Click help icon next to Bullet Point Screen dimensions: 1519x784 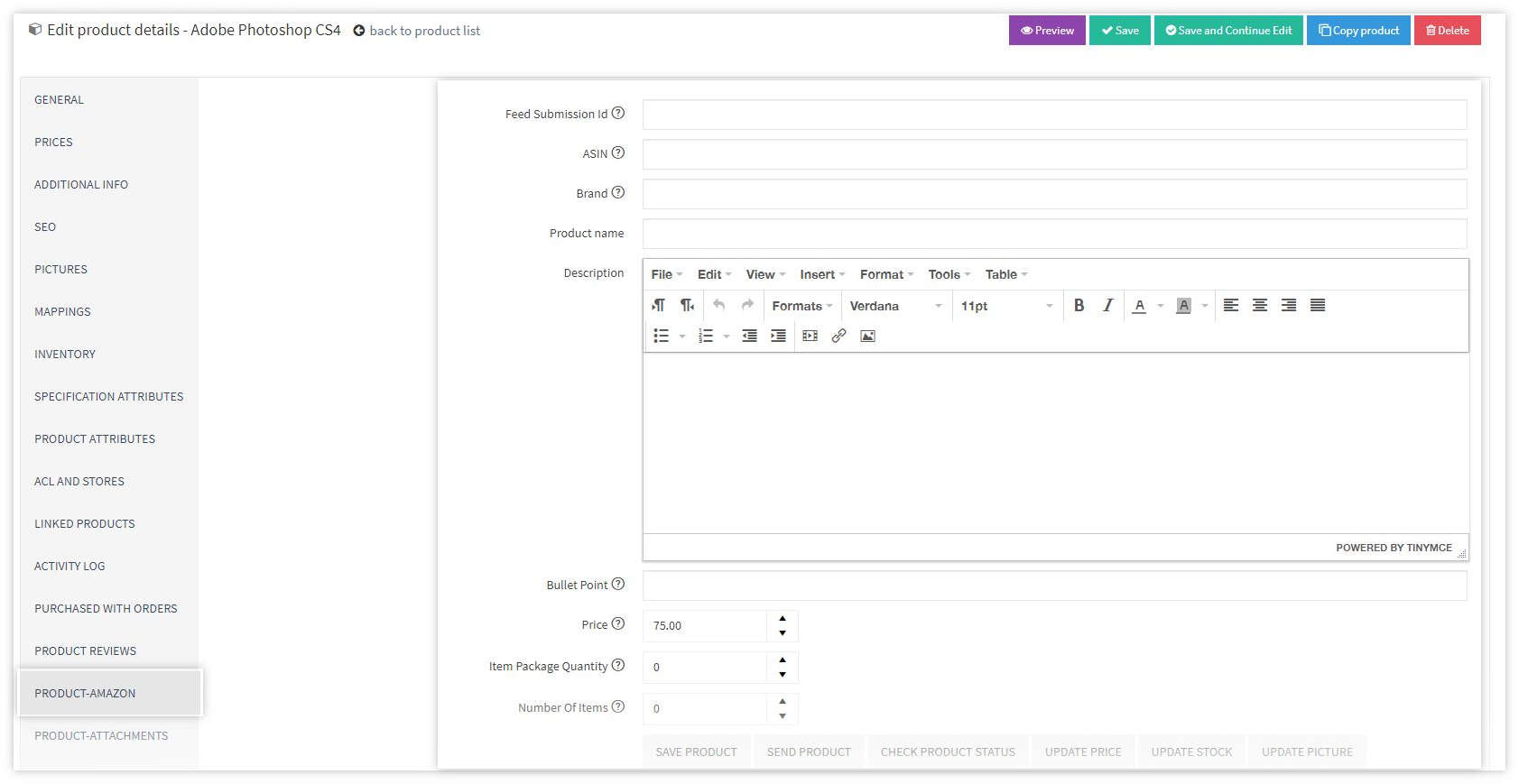pos(618,584)
